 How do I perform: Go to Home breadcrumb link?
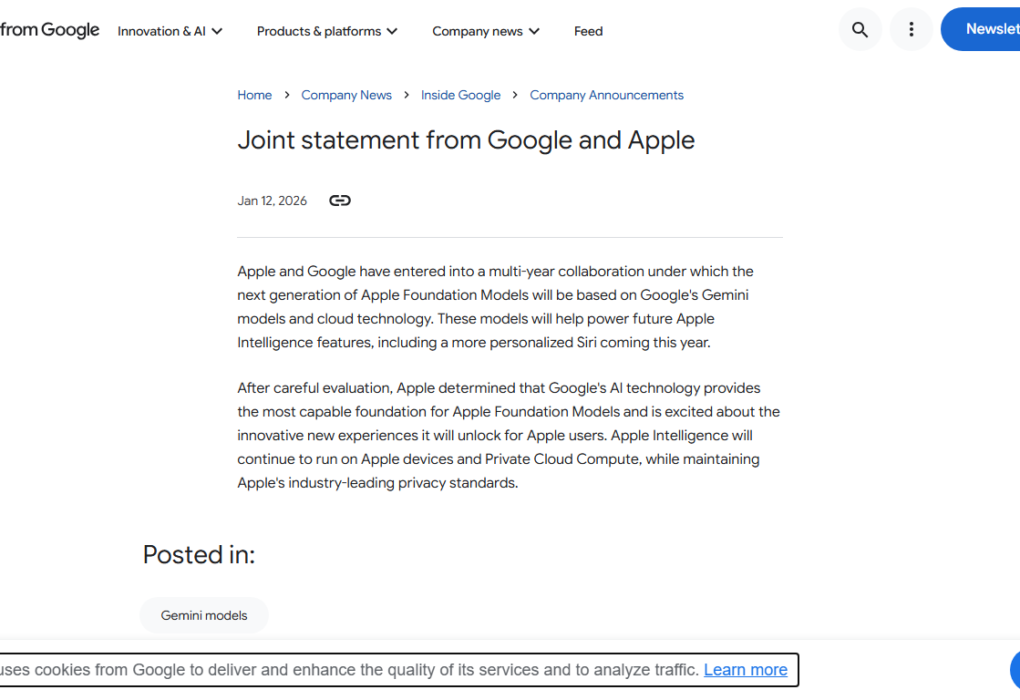pos(254,95)
